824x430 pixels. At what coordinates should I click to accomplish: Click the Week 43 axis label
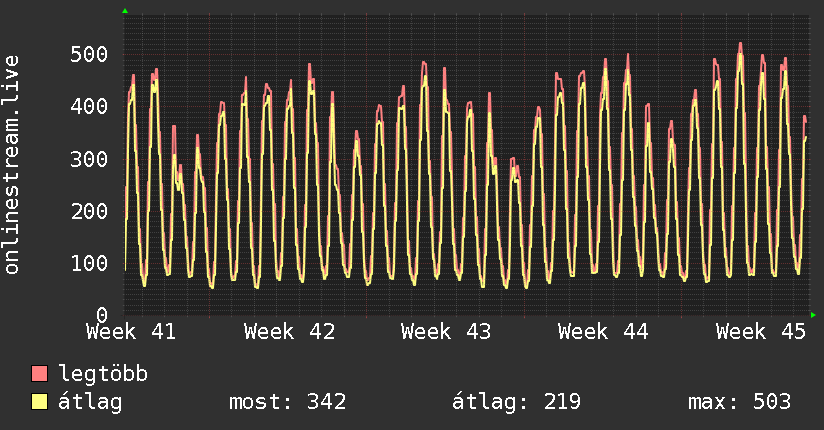click(x=446, y=332)
